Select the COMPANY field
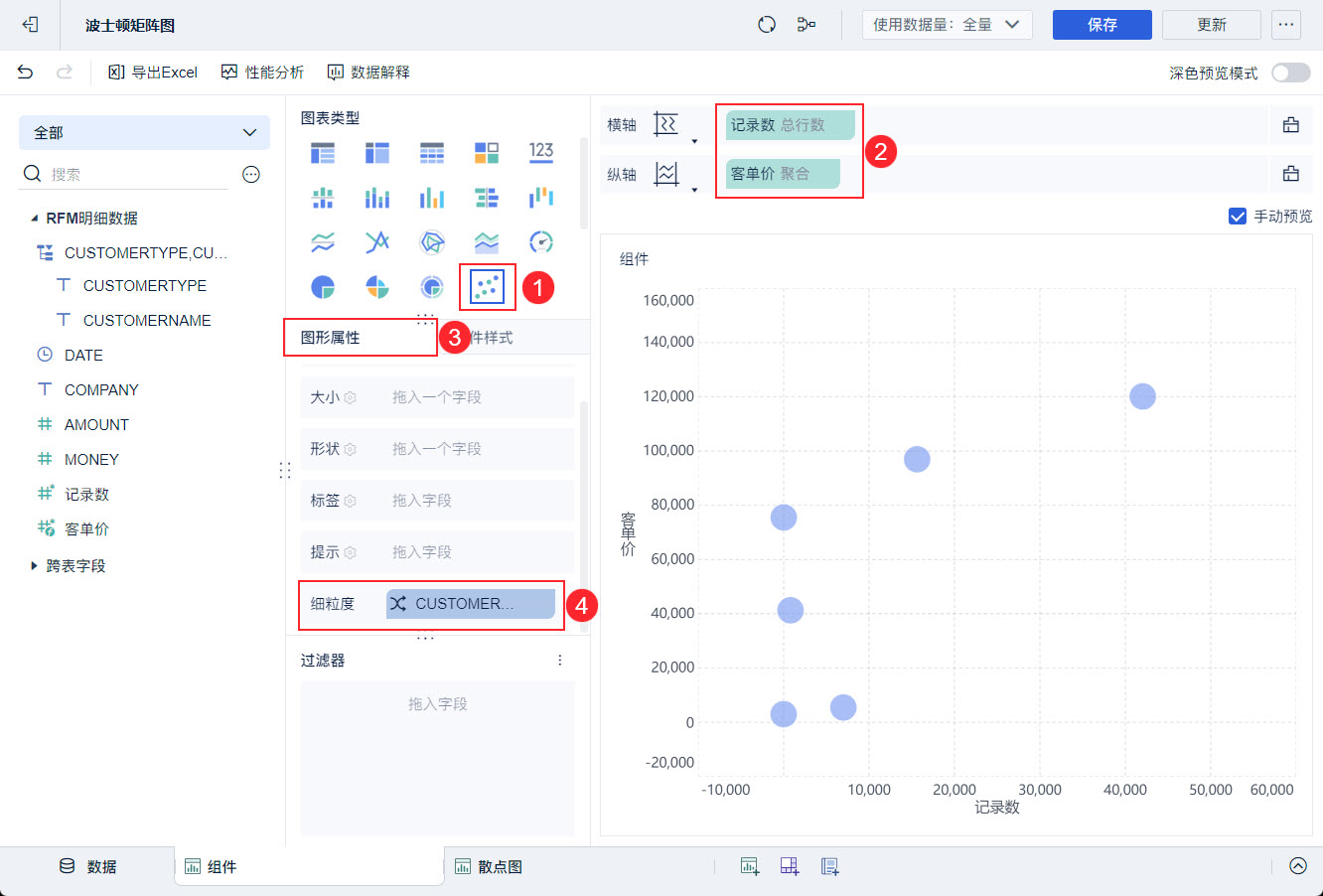The width and height of the screenshot is (1323, 896). point(101,390)
